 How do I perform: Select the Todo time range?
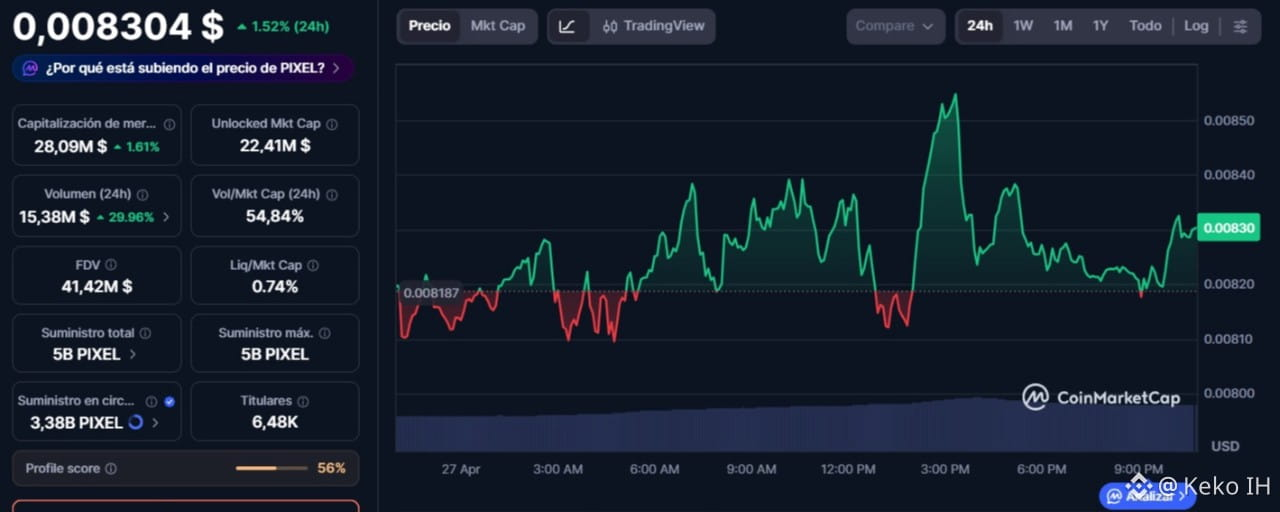point(1145,26)
